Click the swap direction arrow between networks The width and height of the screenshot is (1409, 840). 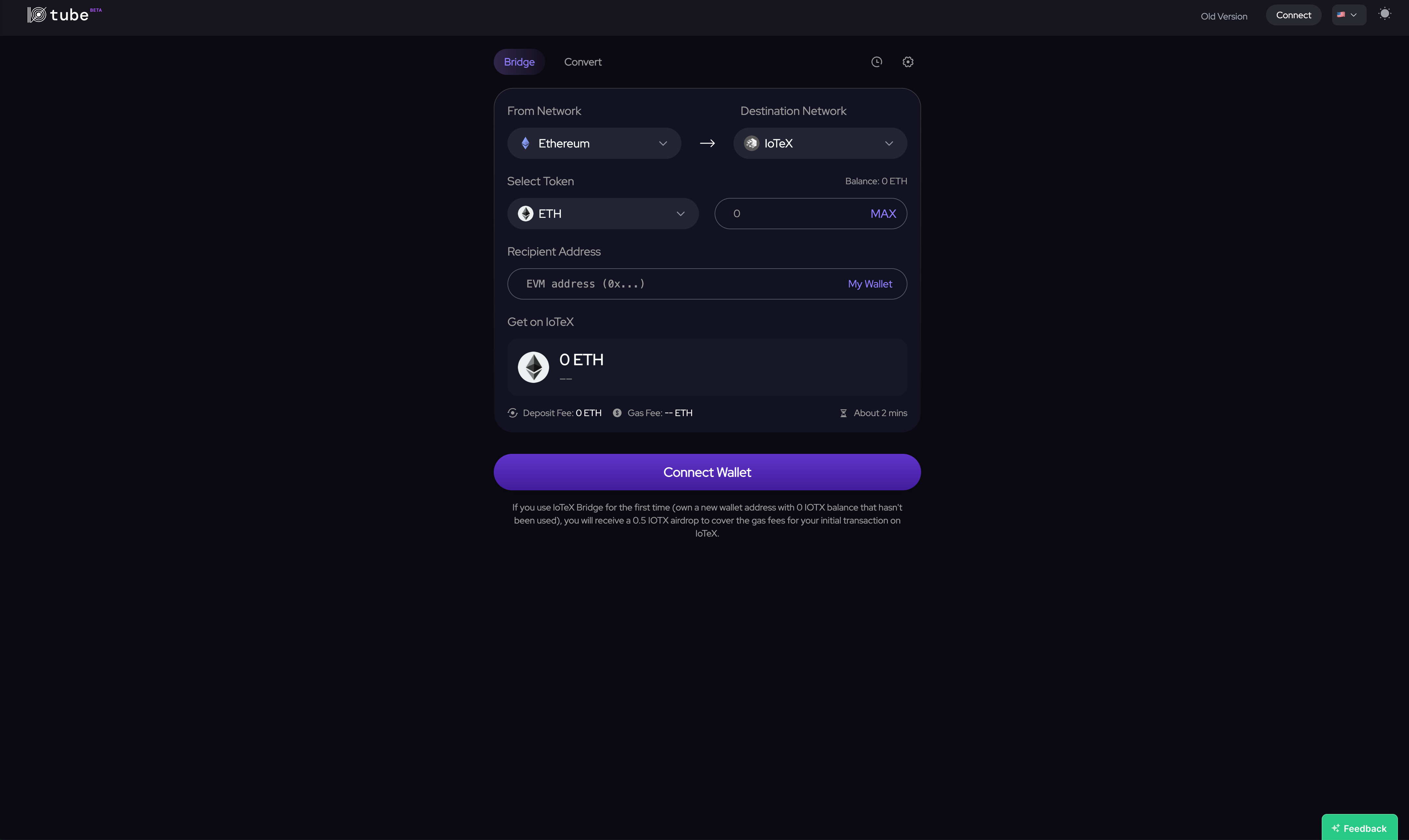point(707,144)
